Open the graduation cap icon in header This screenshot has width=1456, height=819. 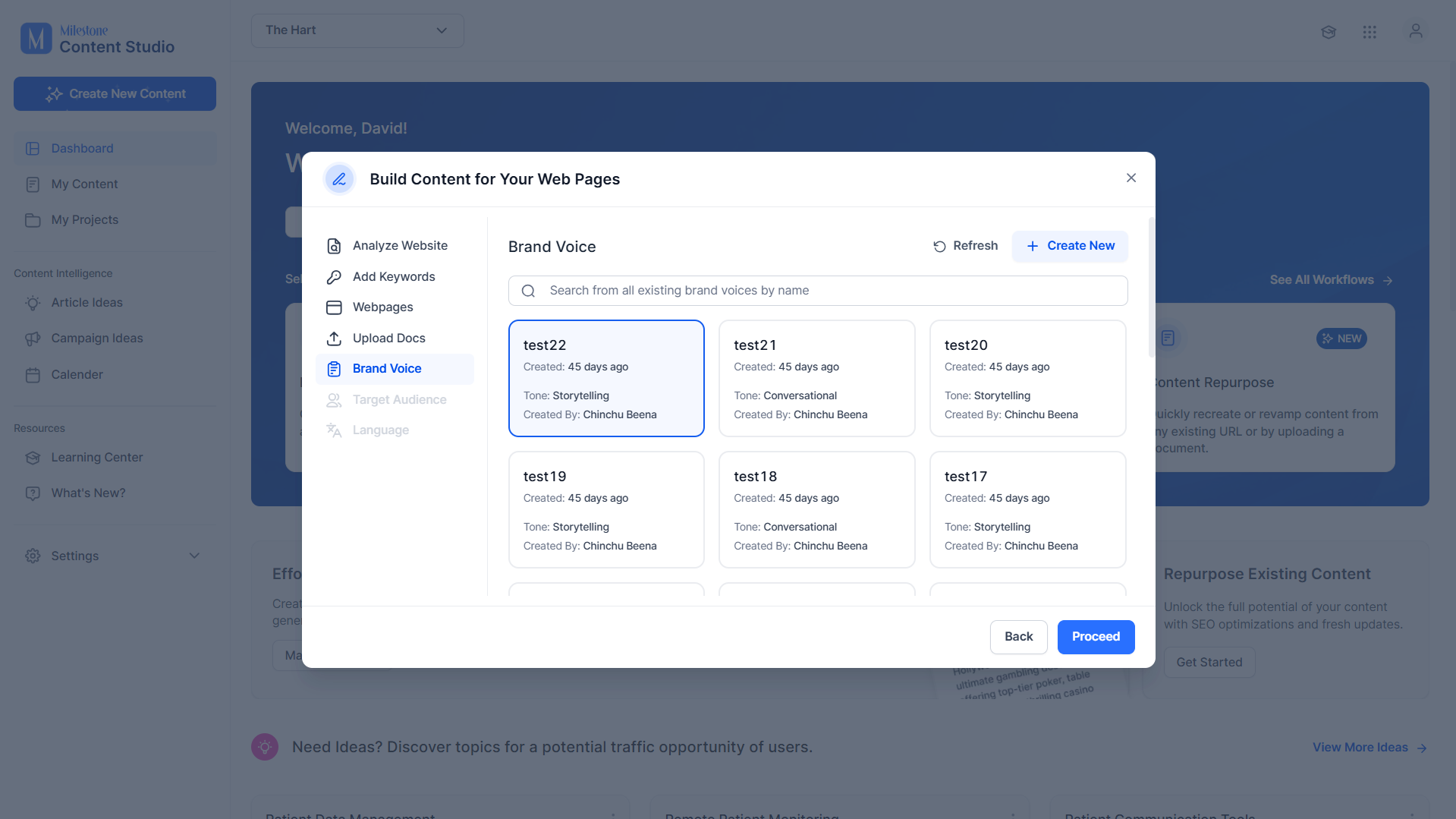tap(1329, 32)
